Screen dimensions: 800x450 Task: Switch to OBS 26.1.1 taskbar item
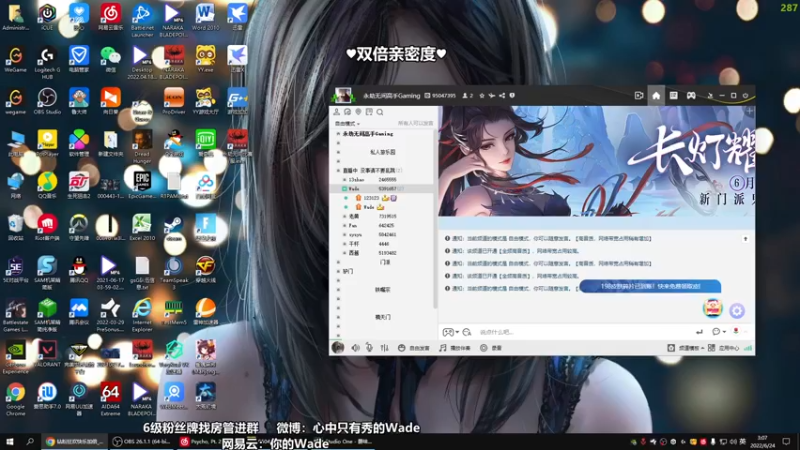(140, 441)
